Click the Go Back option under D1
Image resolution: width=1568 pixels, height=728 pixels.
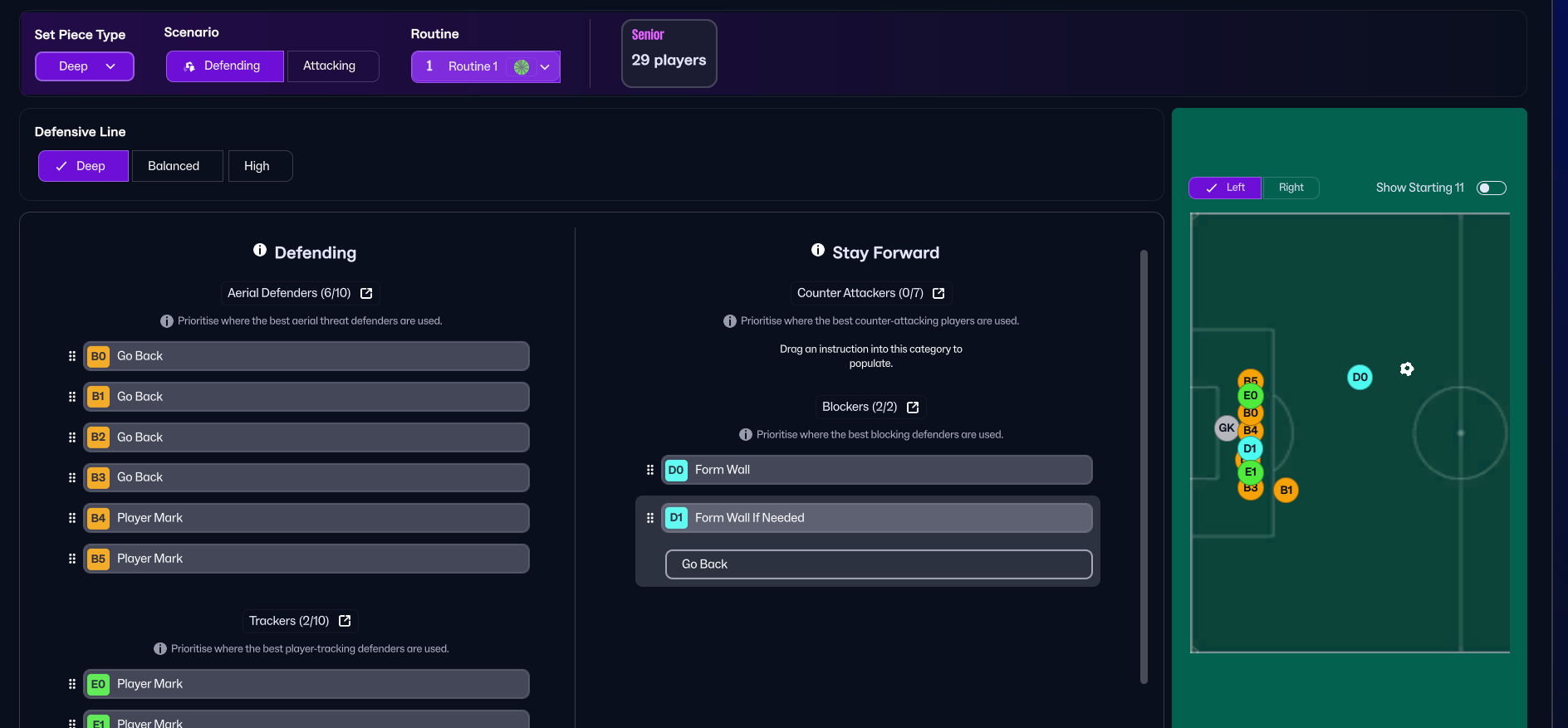879,564
